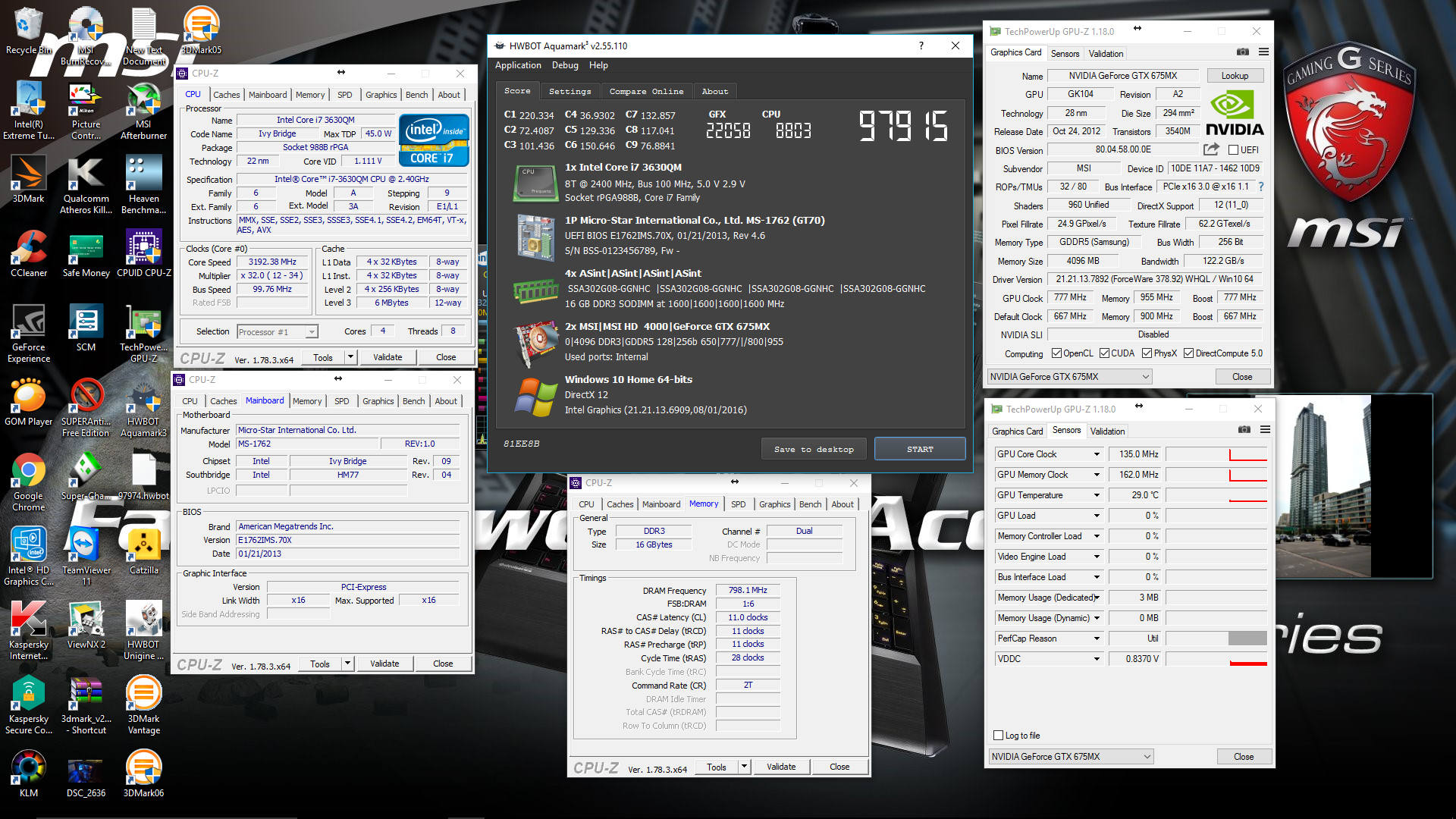Expand the PerfCap Reason sensor dropdown
This screenshot has width=1456, height=819.
(1096, 639)
